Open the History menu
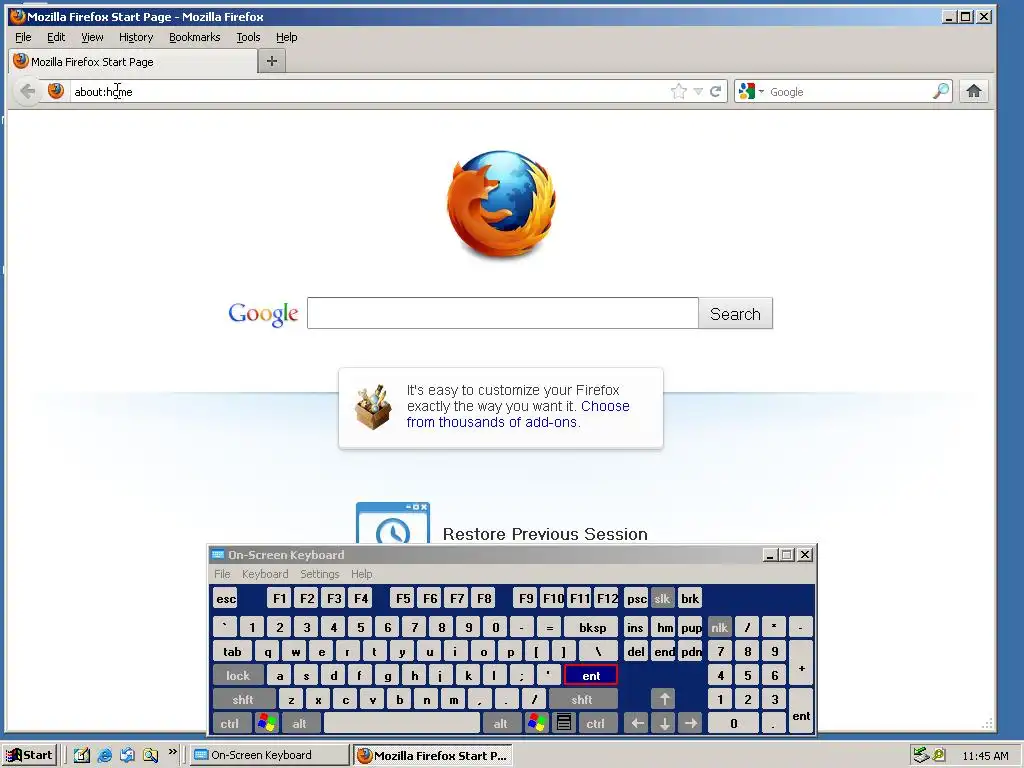Viewport: 1024px width, 768px height. (x=136, y=37)
